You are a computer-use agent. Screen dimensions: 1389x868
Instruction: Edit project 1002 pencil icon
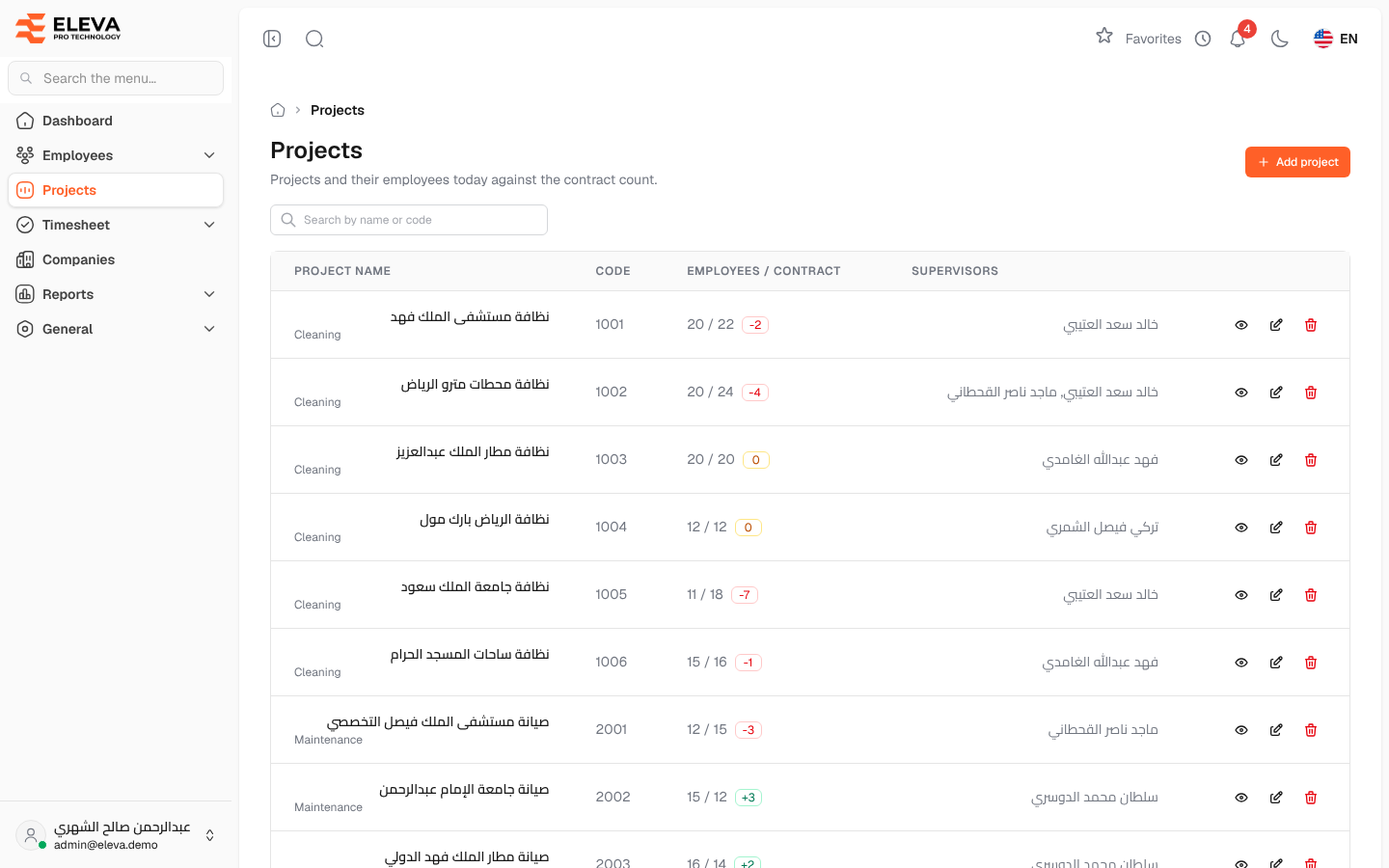tap(1276, 393)
